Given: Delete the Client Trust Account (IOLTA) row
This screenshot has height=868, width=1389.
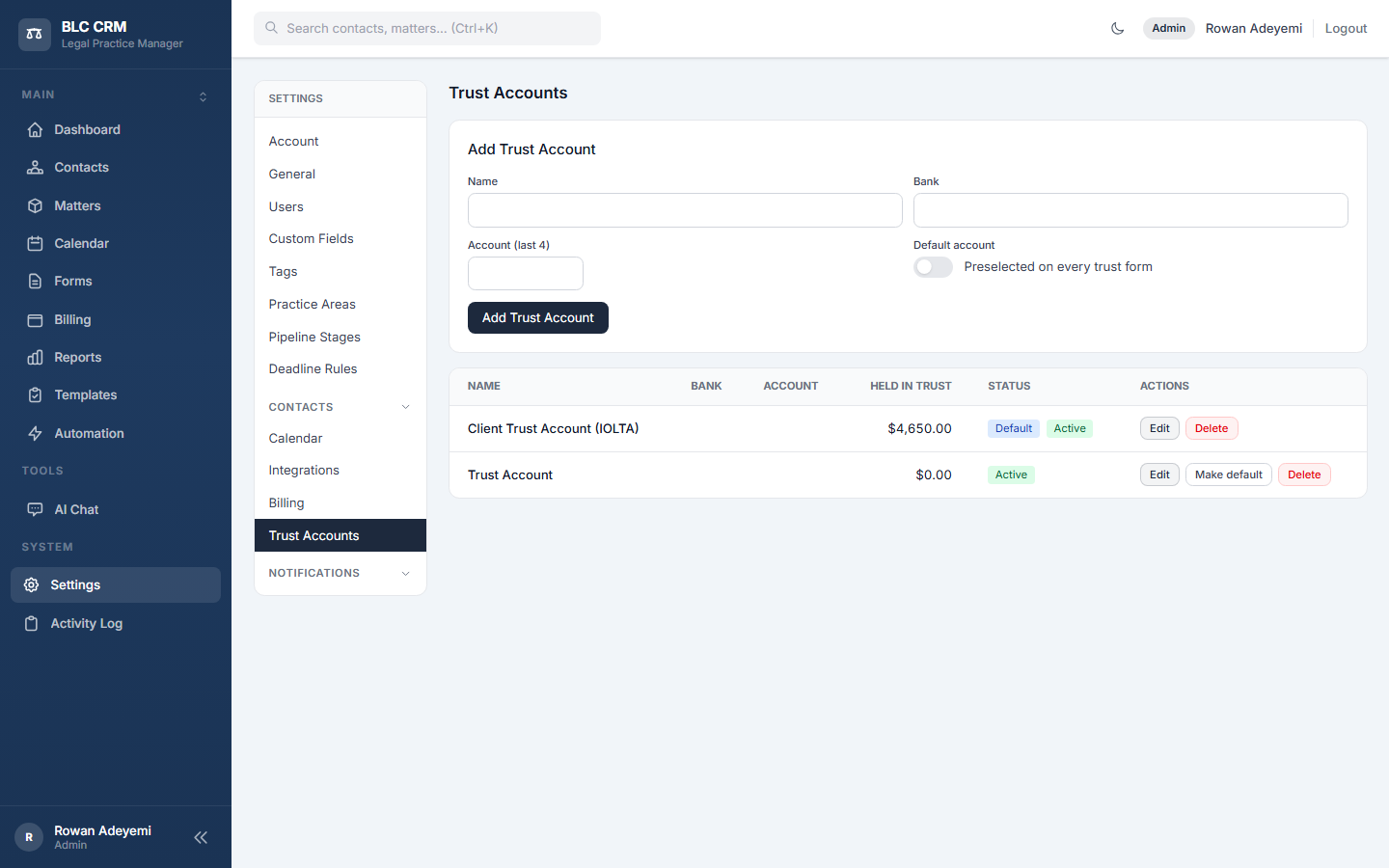Looking at the screenshot, I should click(1212, 429).
